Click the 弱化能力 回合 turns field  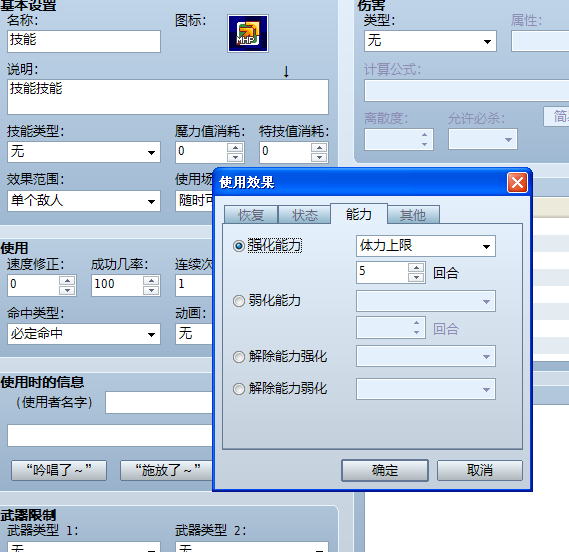click(x=390, y=327)
